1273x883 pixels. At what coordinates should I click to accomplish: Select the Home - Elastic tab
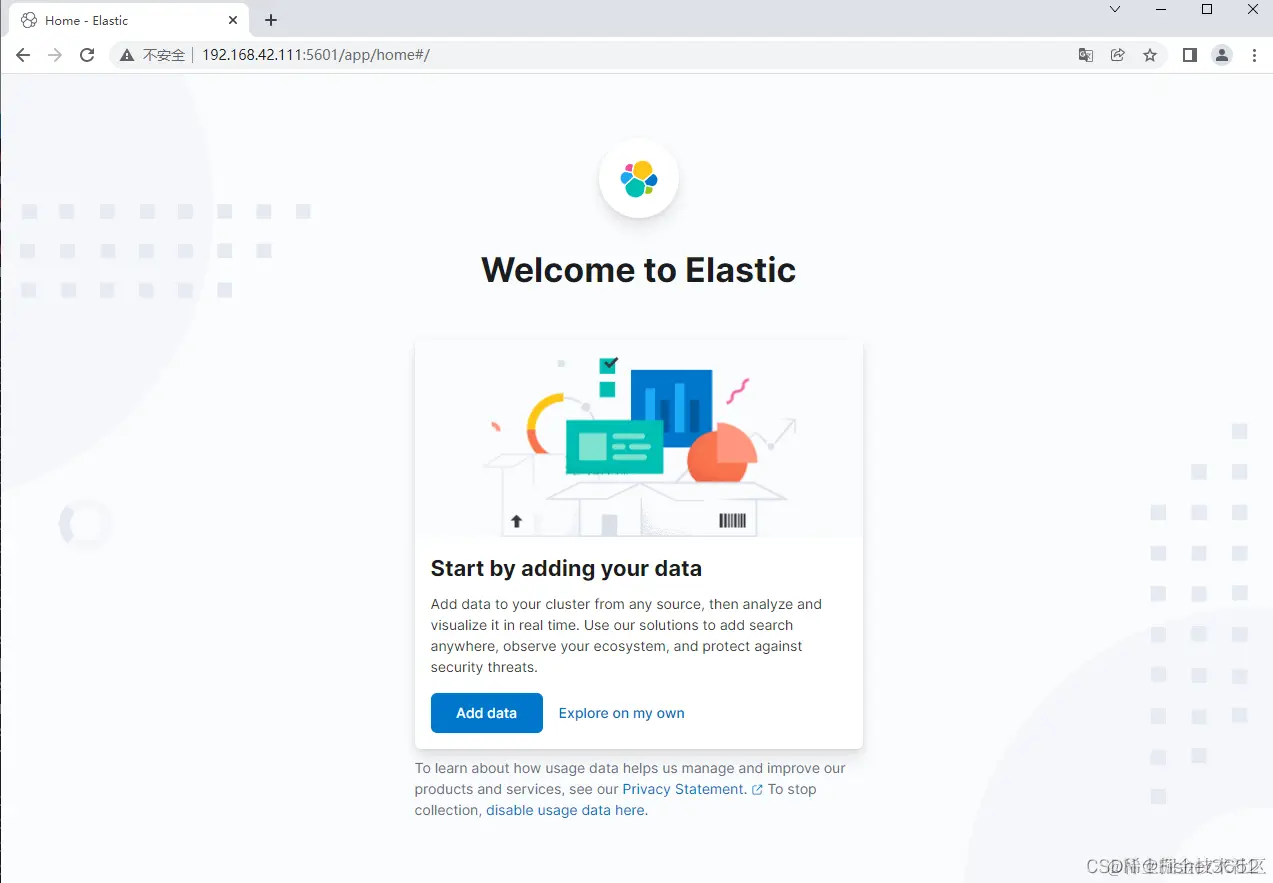pos(128,20)
